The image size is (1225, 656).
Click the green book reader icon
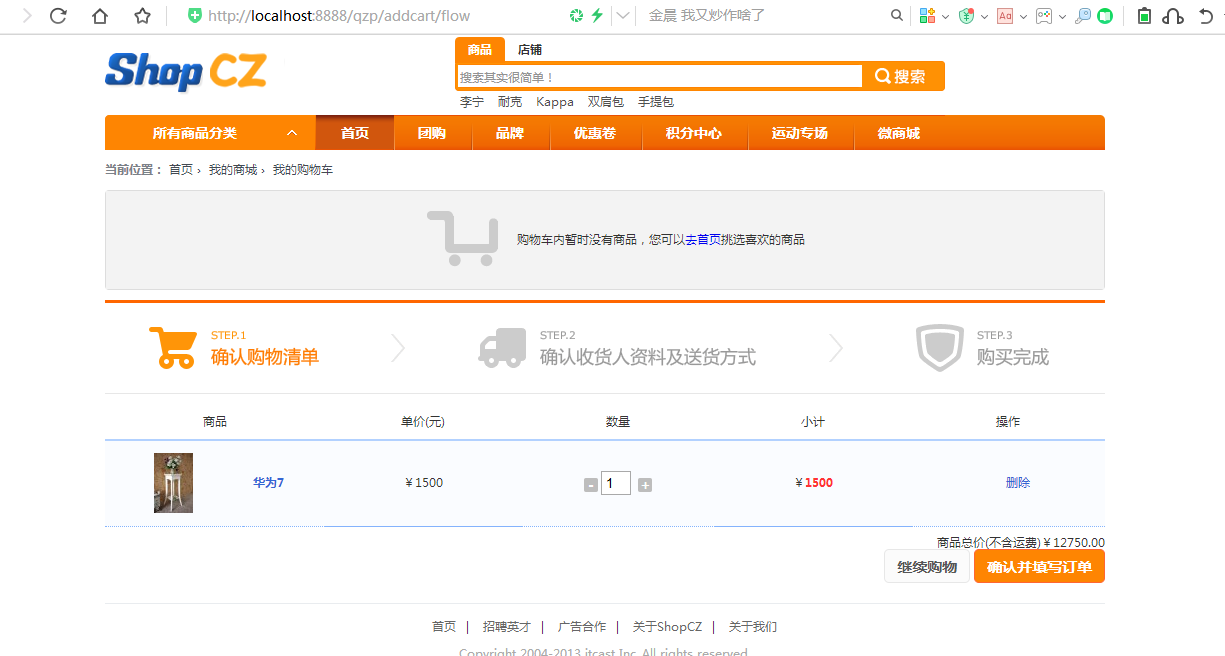(x=1104, y=15)
